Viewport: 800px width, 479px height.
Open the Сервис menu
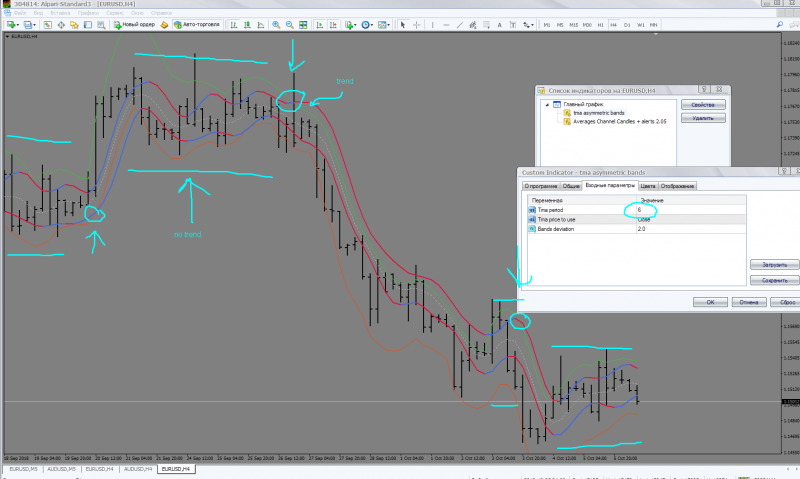(x=115, y=13)
